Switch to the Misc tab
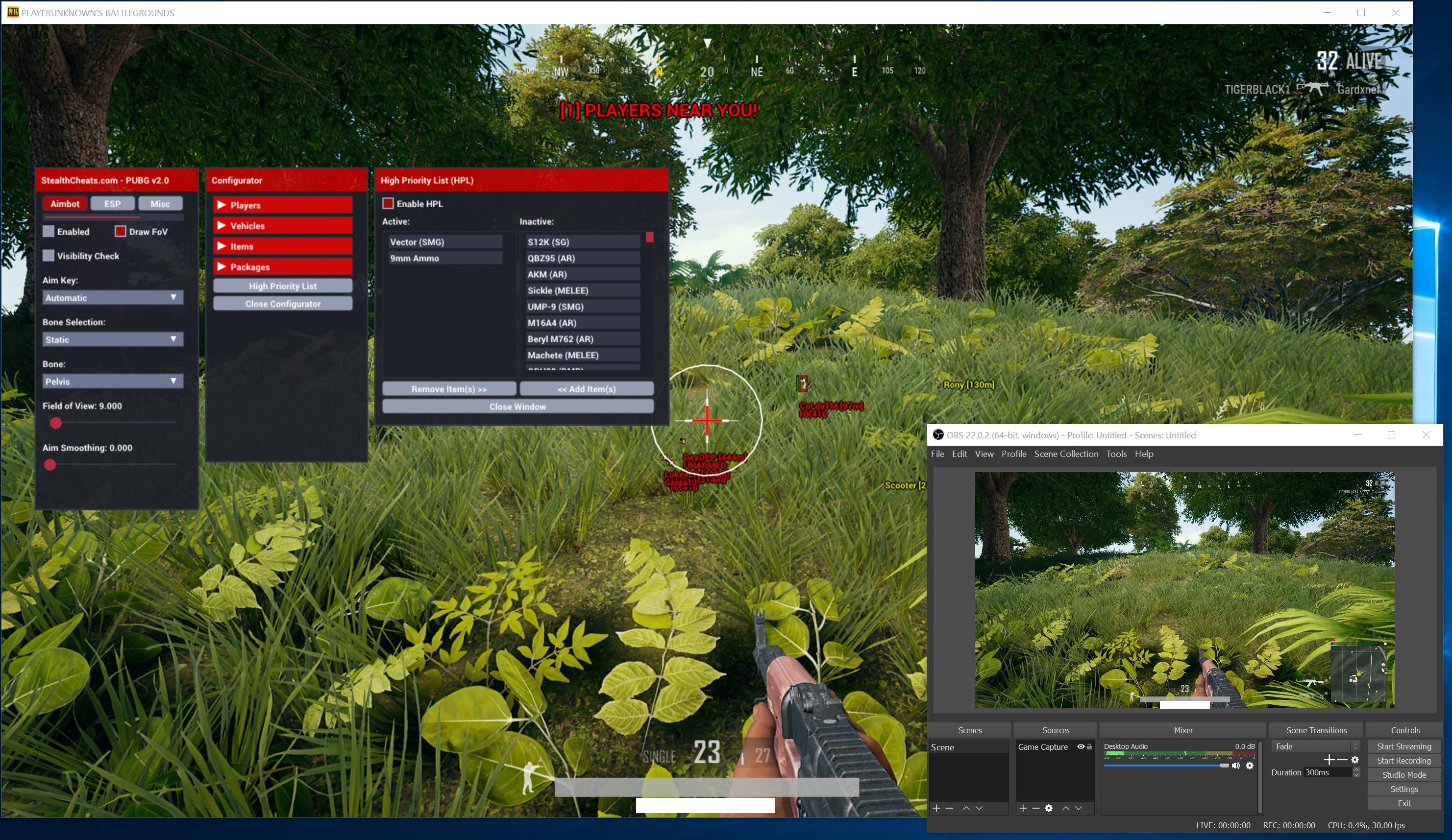 (x=160, y=204)
